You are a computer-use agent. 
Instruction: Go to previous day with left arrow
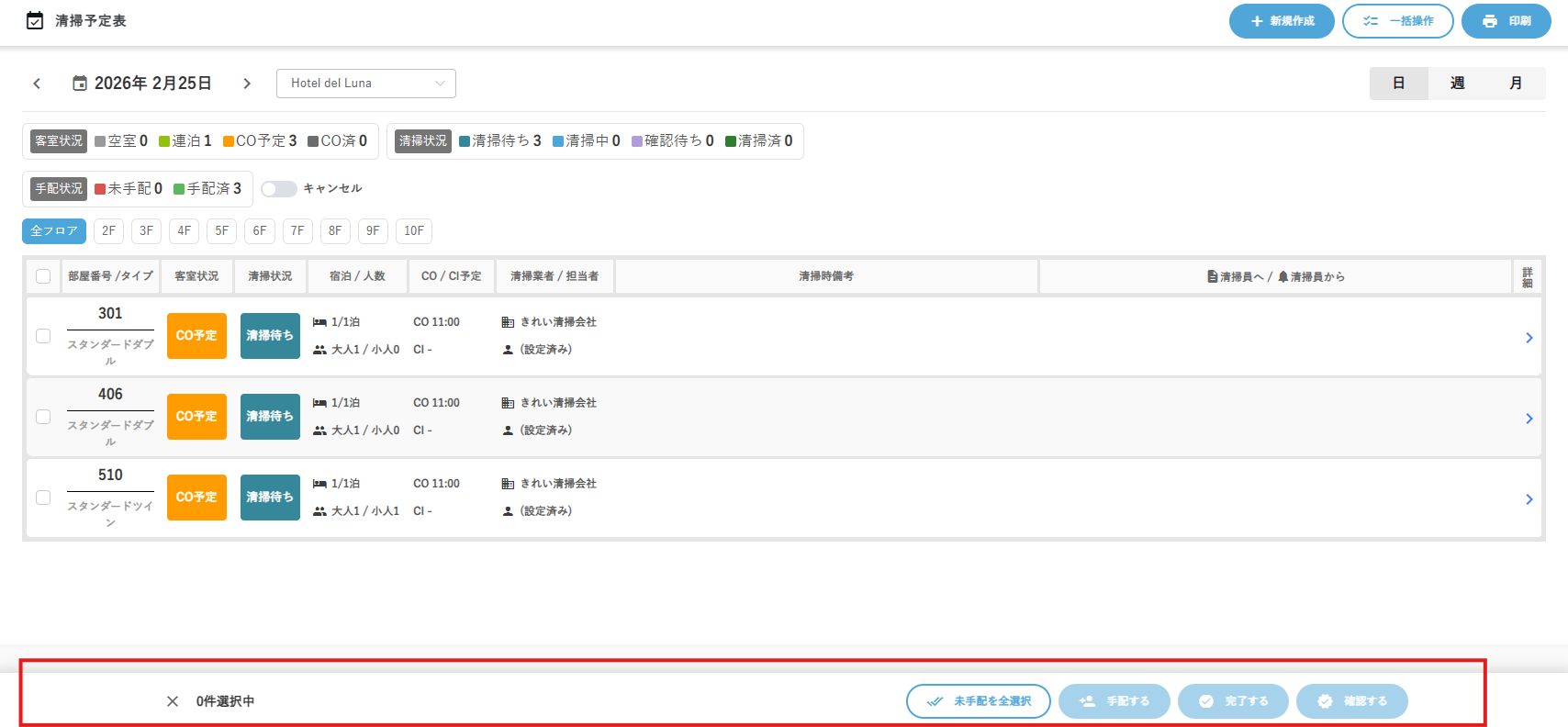pos(37,84)
